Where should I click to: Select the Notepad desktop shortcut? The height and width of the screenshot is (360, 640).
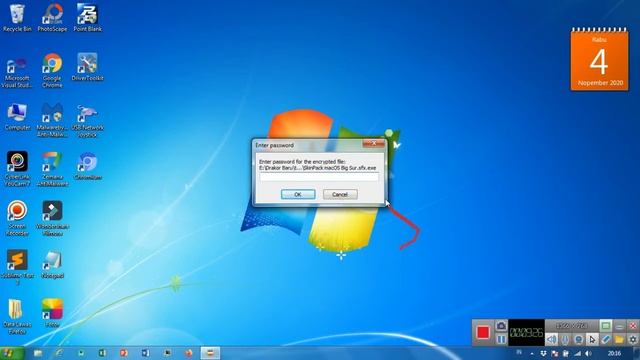(x=52, y=265)
